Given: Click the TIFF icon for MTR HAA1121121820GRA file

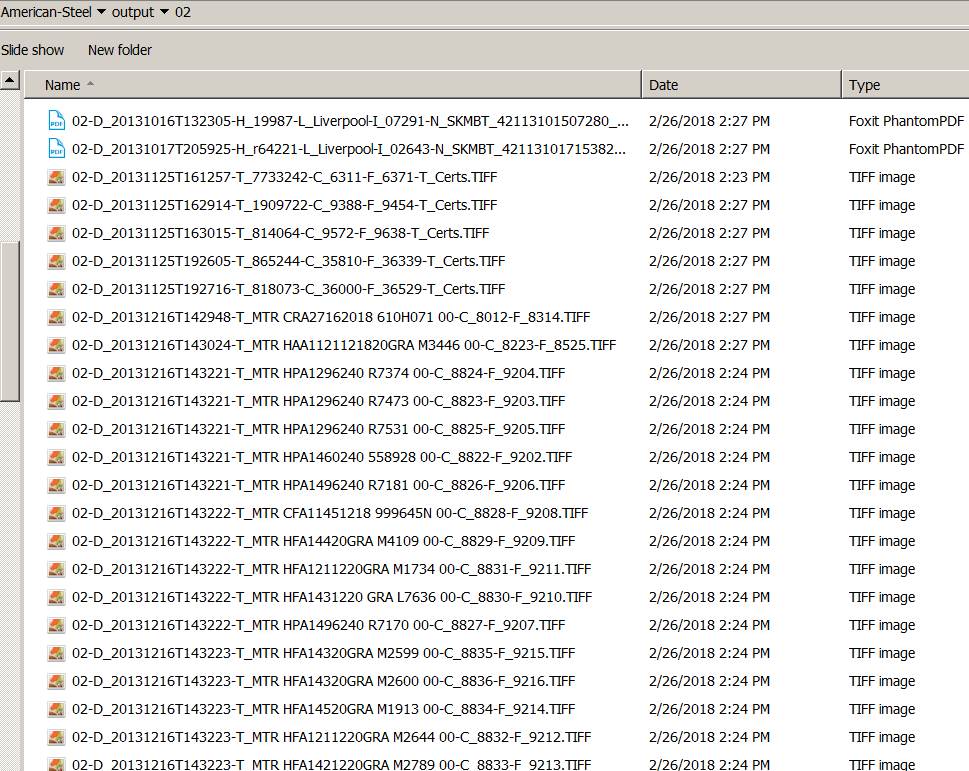Looking at the screenshot, I should pos(56,345).
